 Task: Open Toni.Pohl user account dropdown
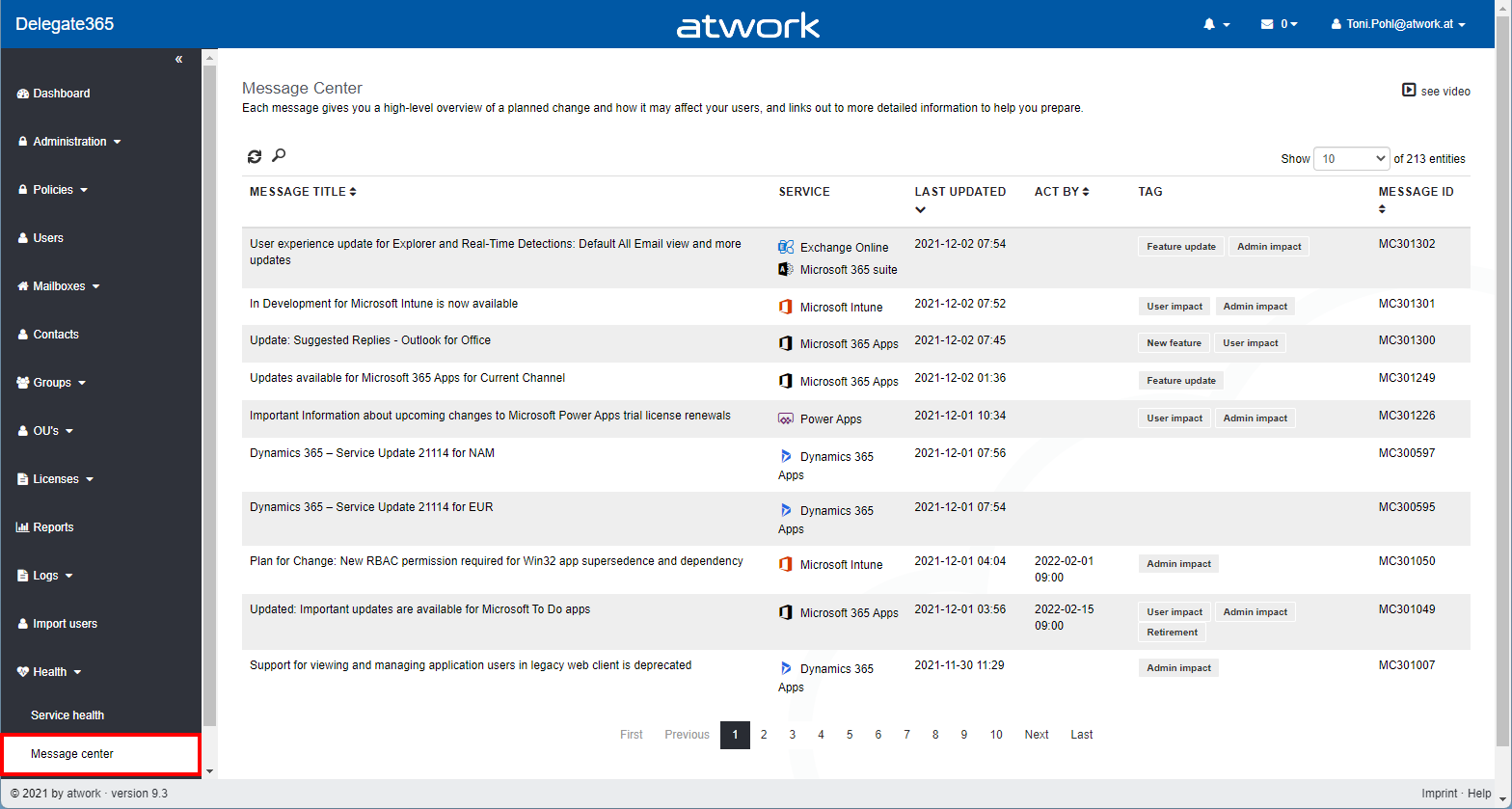point(1398,24)
